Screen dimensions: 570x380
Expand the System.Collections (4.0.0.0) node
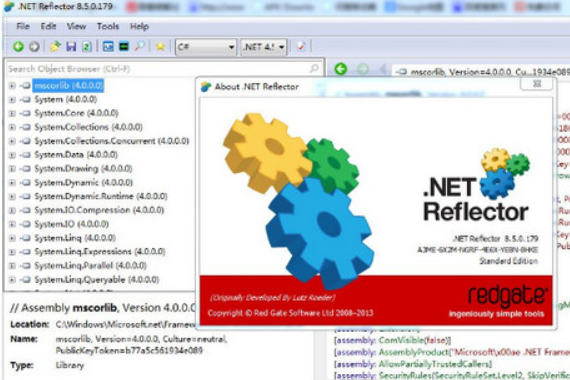(x=12, y=127)
